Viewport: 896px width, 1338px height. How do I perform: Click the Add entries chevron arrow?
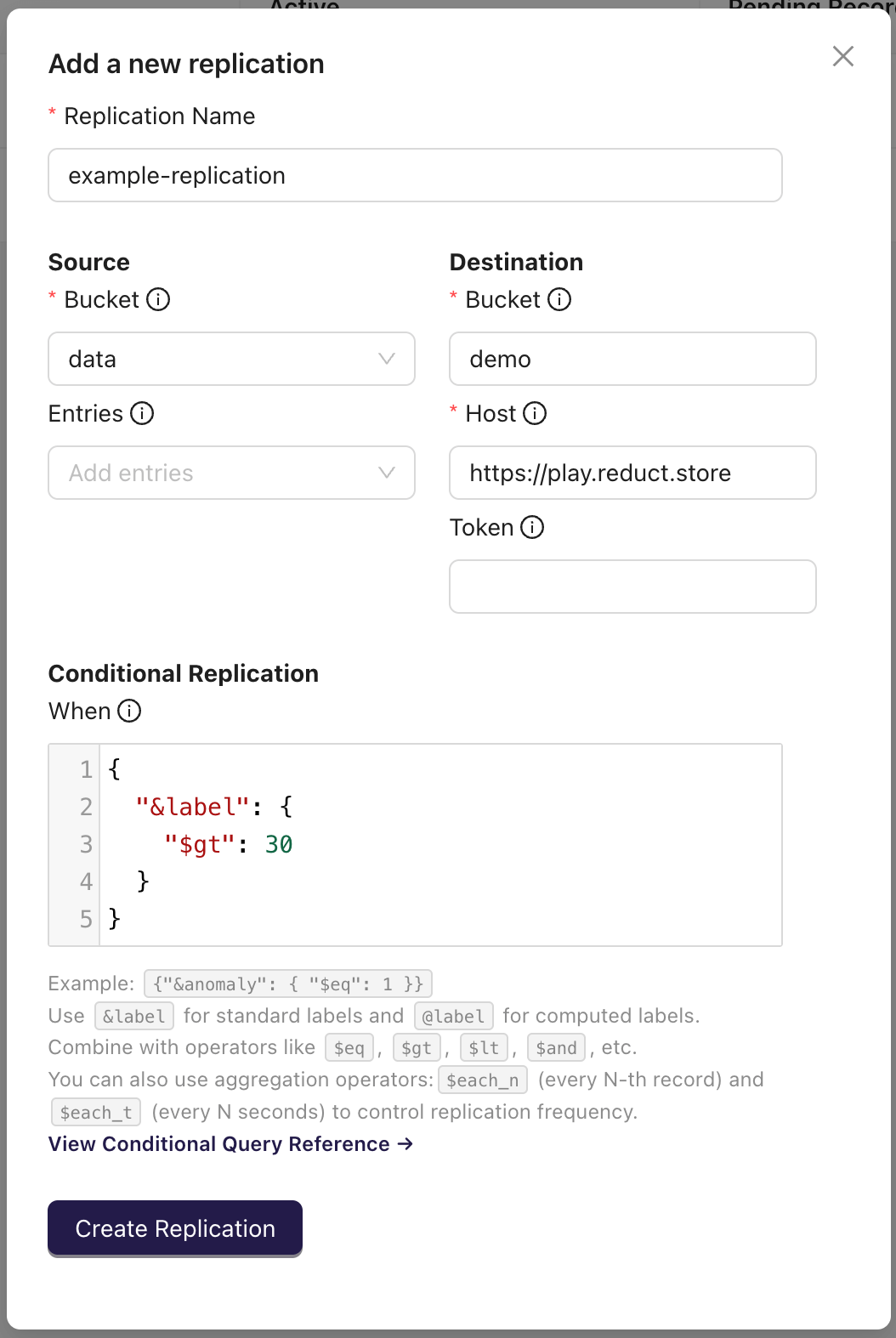point(387,473)
